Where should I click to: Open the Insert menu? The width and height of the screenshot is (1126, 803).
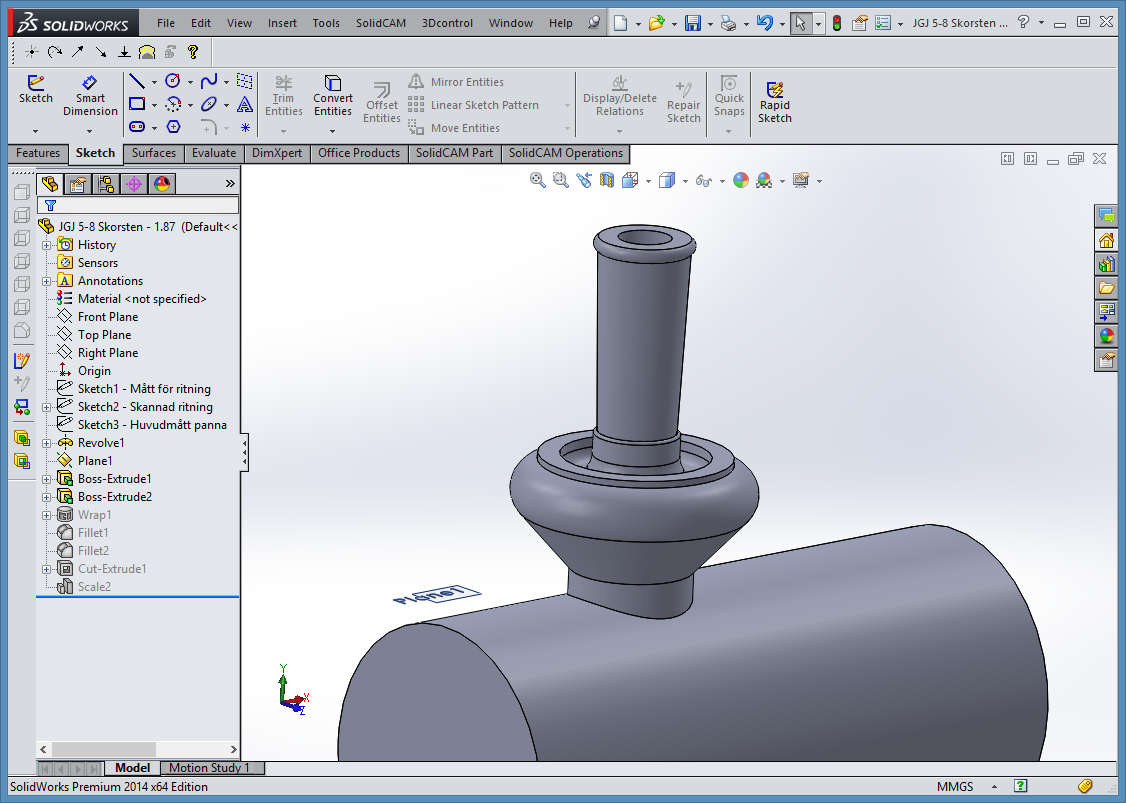pyautogui.click(x=282, y=23)
